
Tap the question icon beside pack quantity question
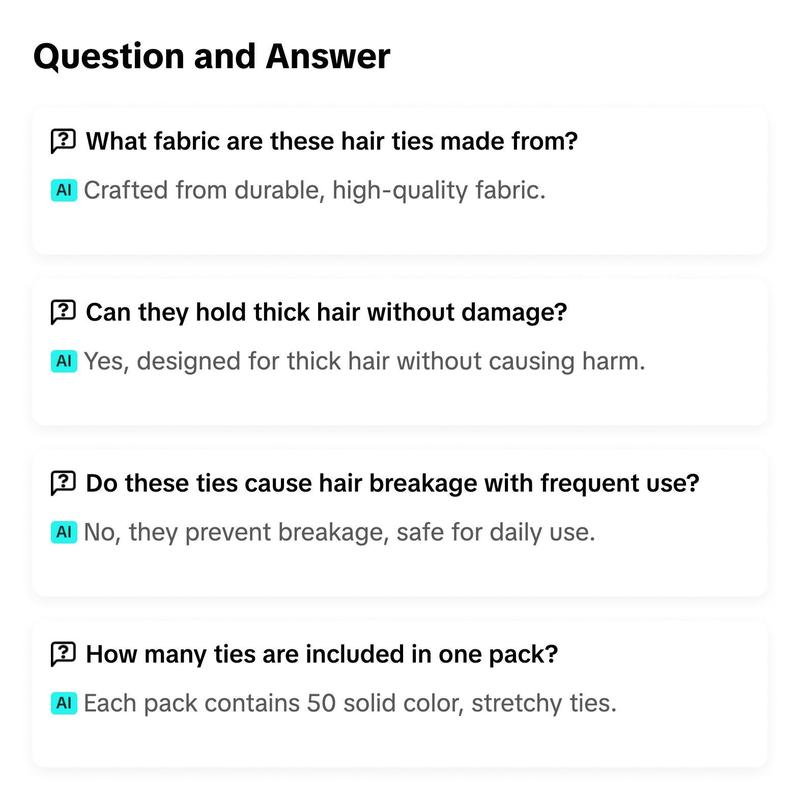point(63,654)
